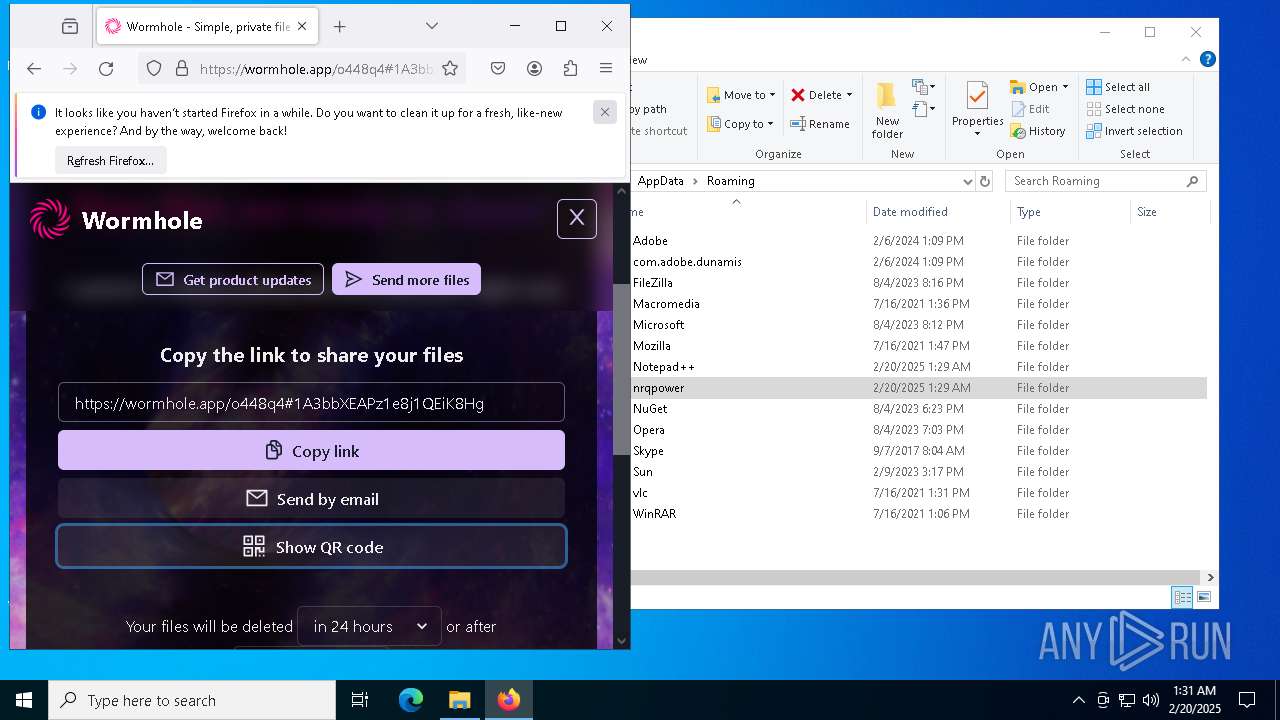The width and height of the screenshot is (1280, 720).
Task: Click the tracking protection shield icon
Action: (x=154, y=68)
